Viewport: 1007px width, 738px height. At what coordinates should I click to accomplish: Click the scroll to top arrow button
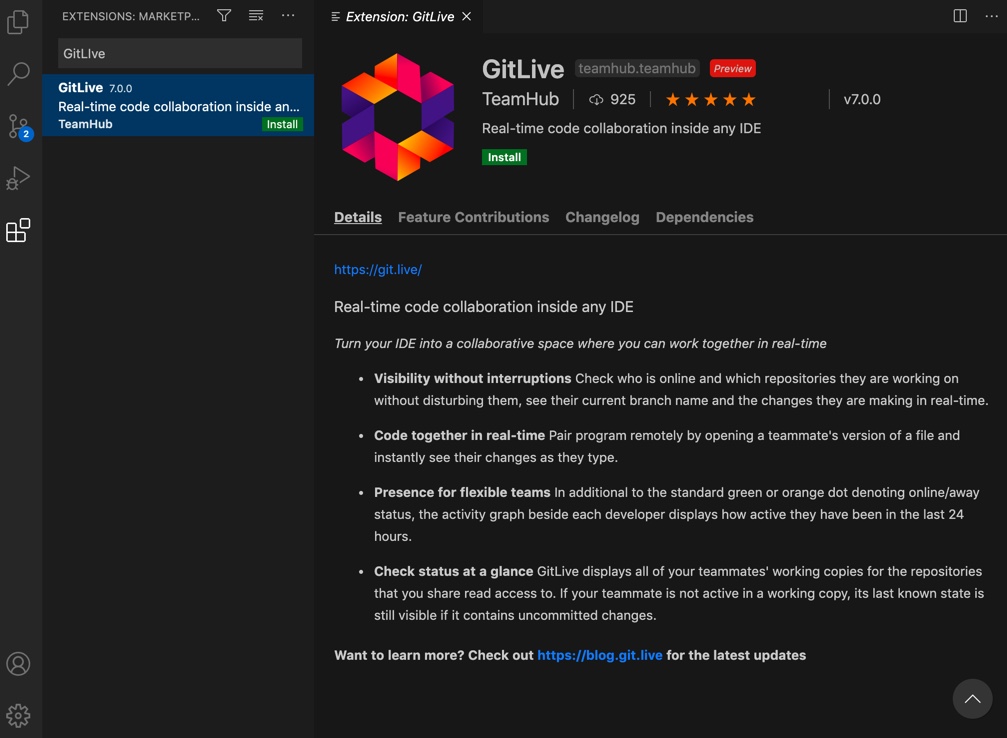pos(972,699)
